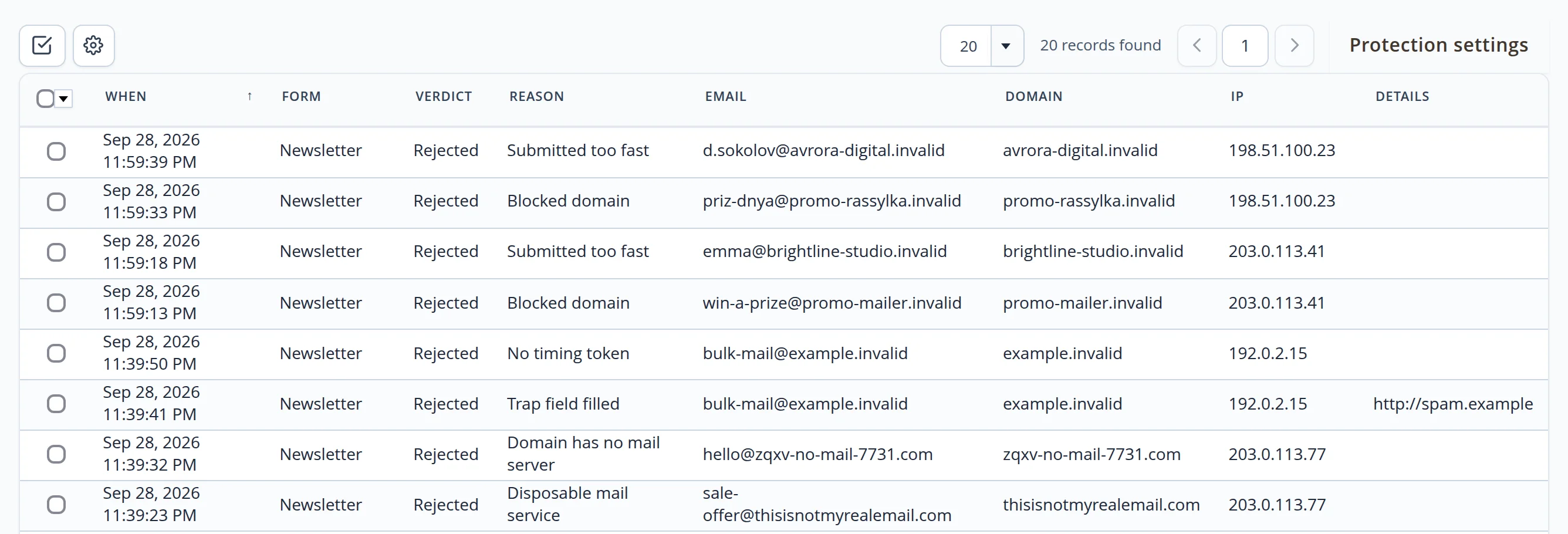
Task: Sort by the DETAILS column header
Action: pos(1403,96)
